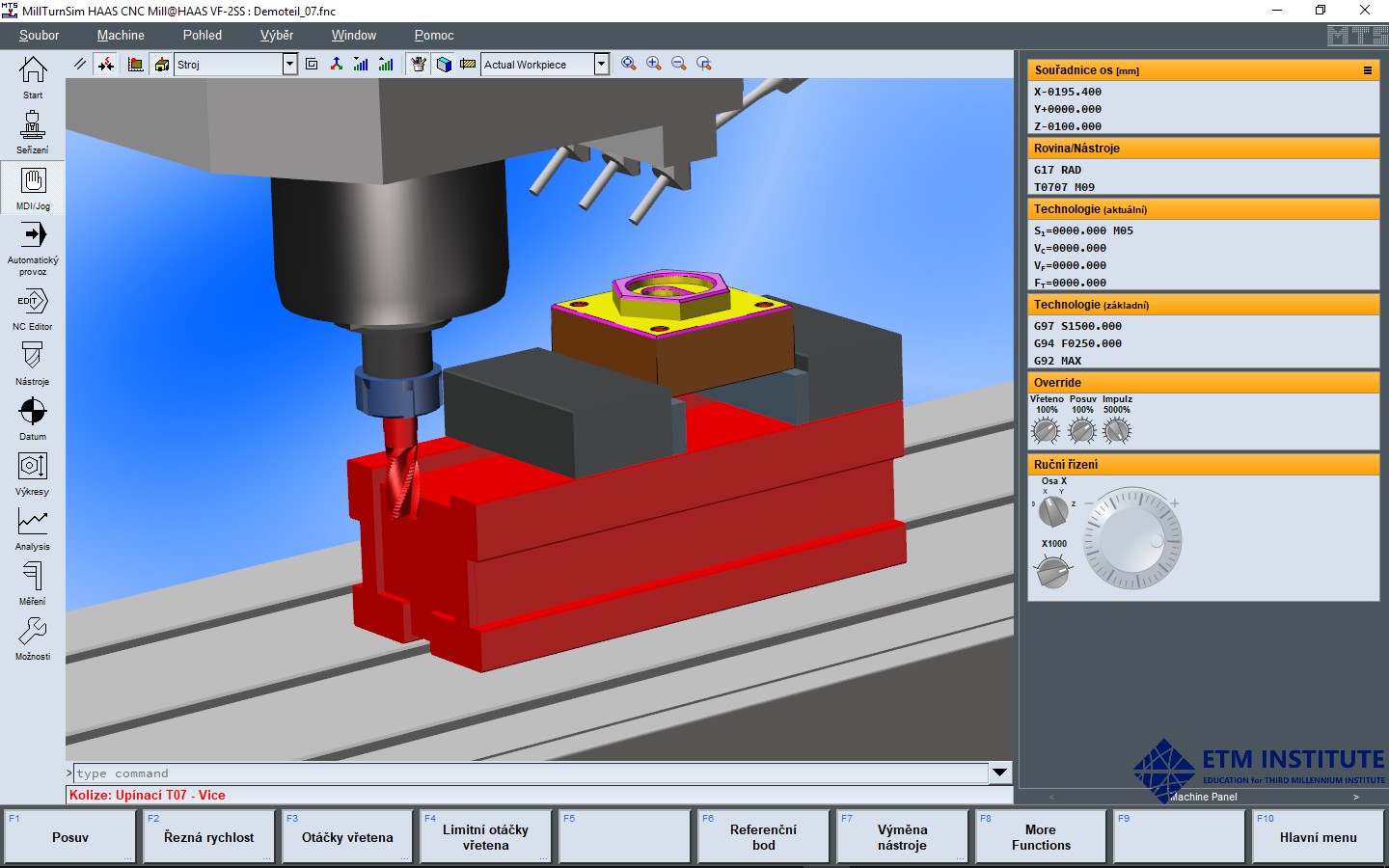Image resolution: width=1389 pixels, height=868 pixels.
Task: Click the manual handwheel dial
Action: point(1132,538)
